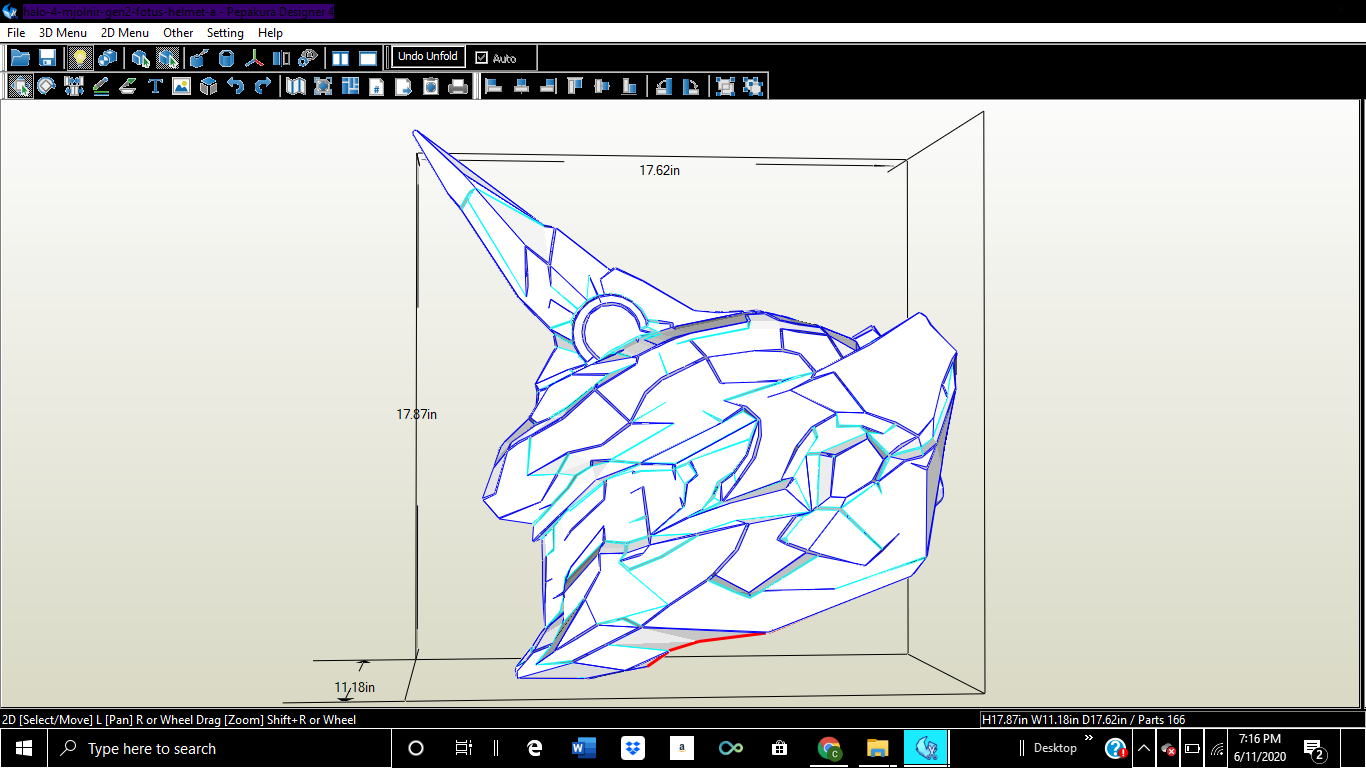The height and width of the screenshot is (768, 1366).
Task: Click the first rotate-to-edge protractor icon
Action: tap(663, 86)
